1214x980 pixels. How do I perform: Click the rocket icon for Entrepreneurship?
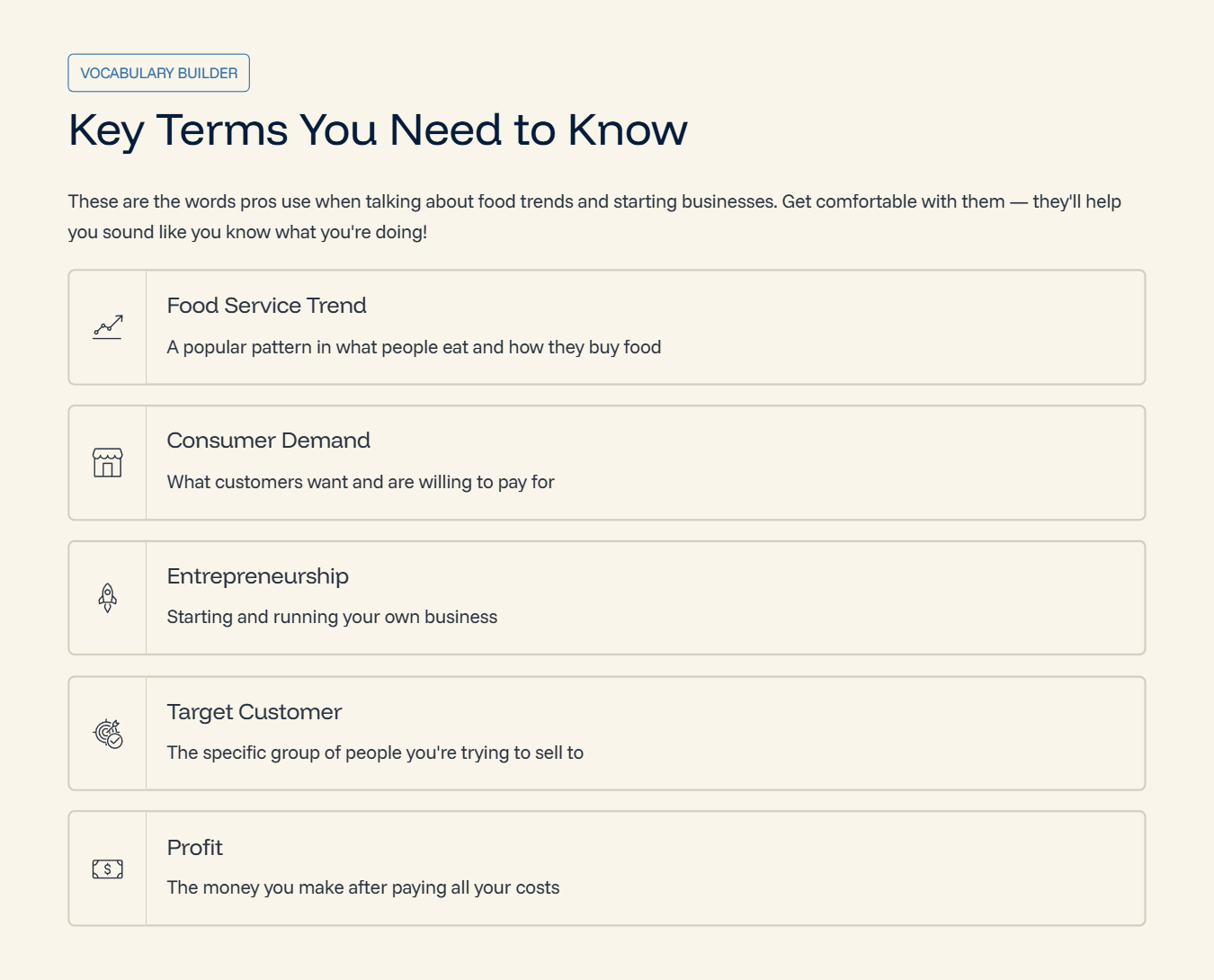[107, 598]
